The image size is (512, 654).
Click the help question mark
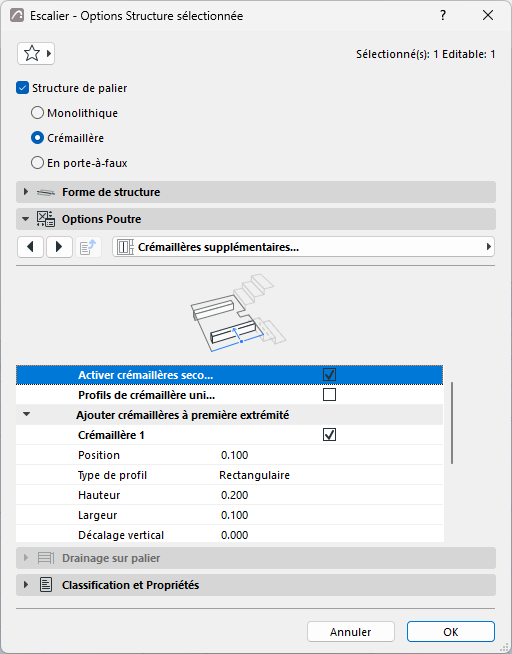pos(443,15)
